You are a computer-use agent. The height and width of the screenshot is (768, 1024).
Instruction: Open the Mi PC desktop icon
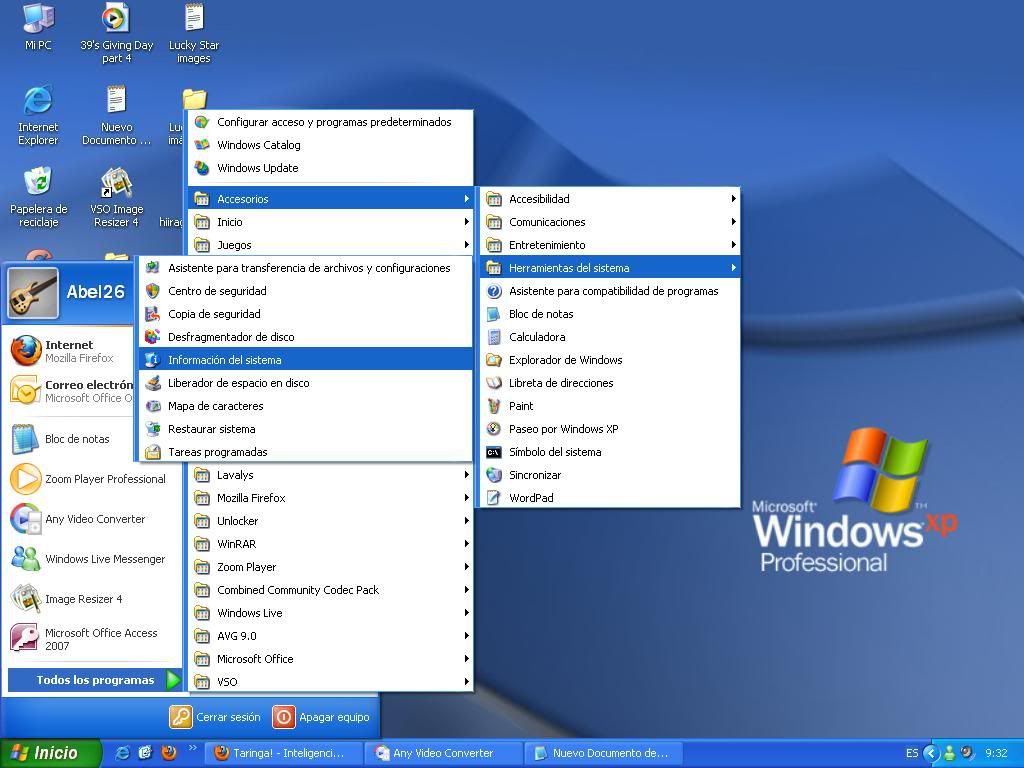tap(38, 26)
